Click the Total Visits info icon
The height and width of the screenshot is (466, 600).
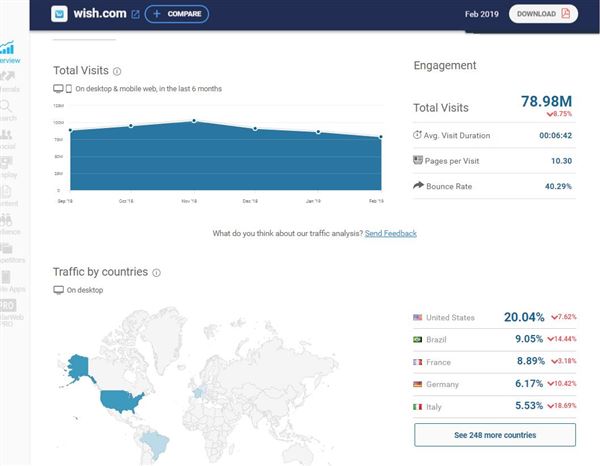point(117,71)
